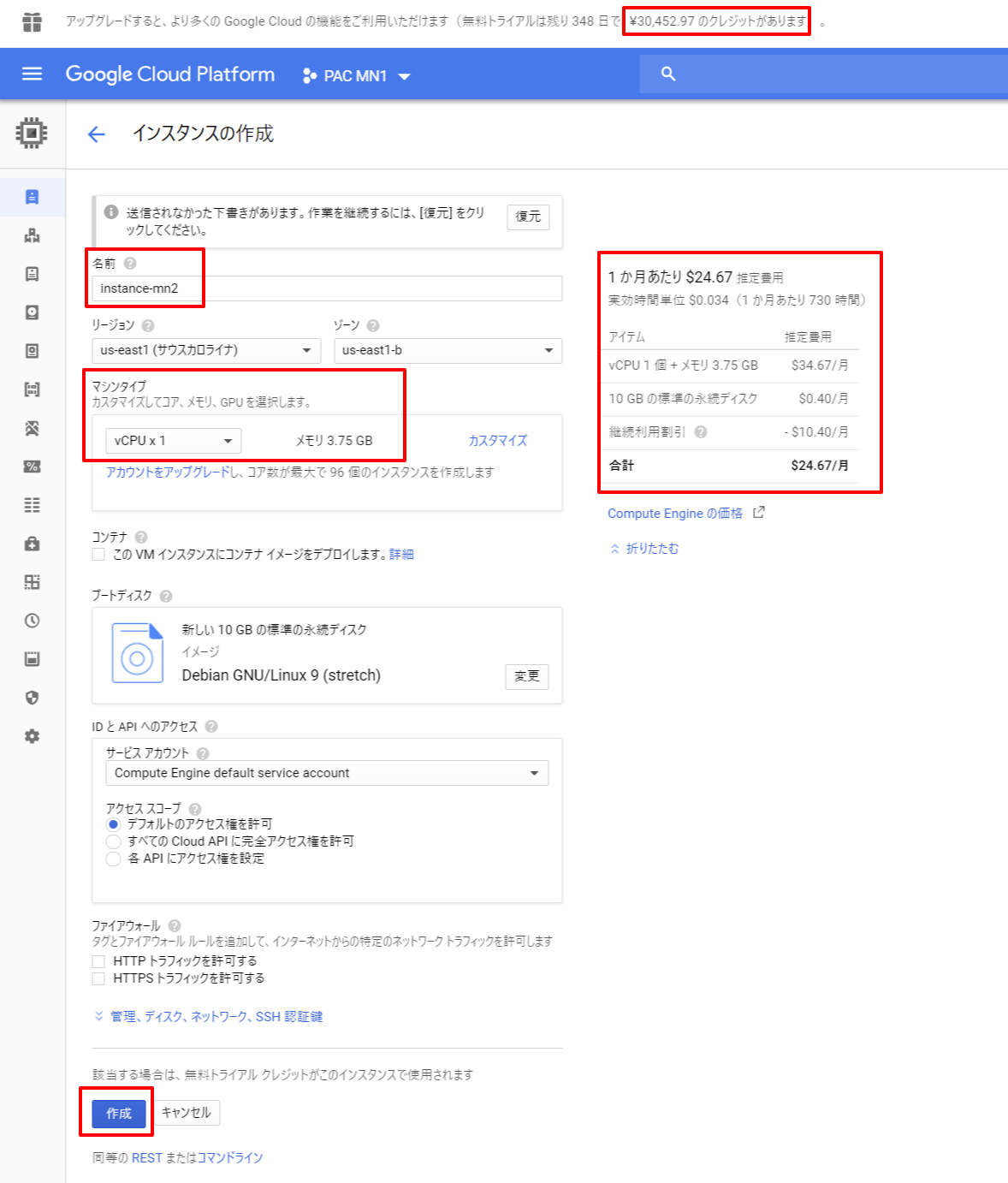Click the 作成 button
Image resolution: width=1008 pixels, height=1183 pixels.
point(119,1113)
